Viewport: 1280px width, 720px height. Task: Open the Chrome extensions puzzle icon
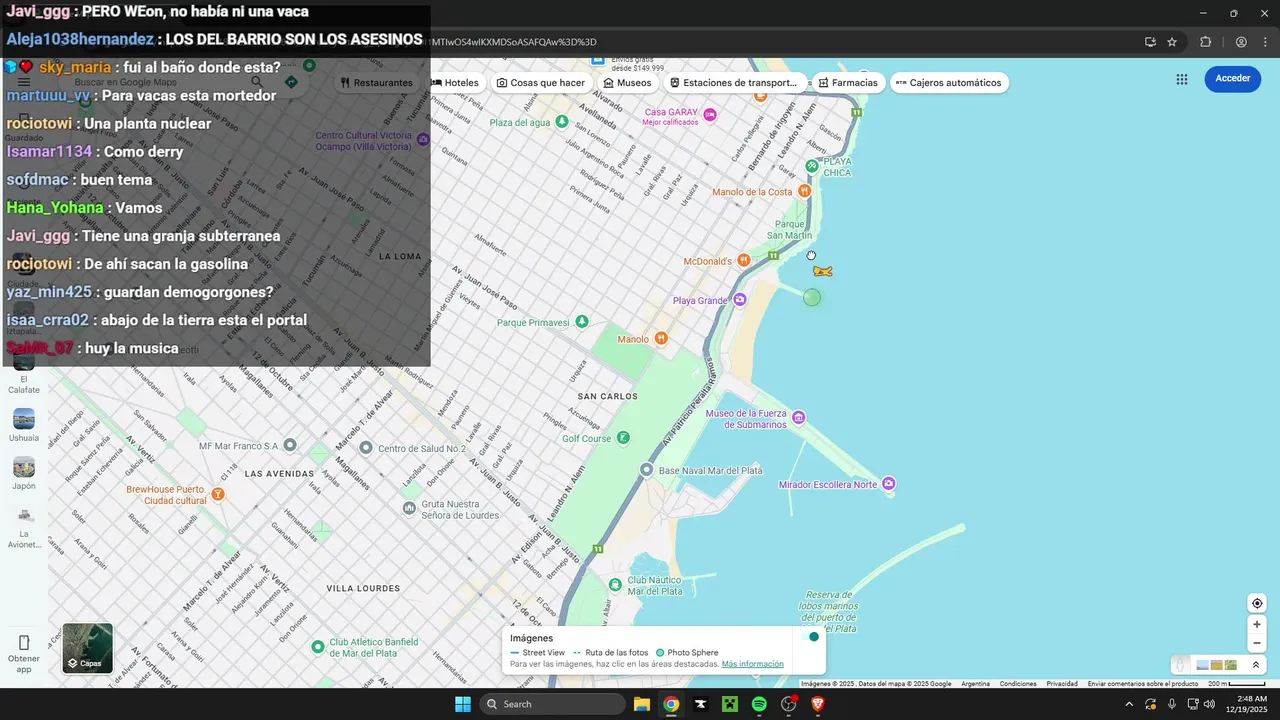1205,42
